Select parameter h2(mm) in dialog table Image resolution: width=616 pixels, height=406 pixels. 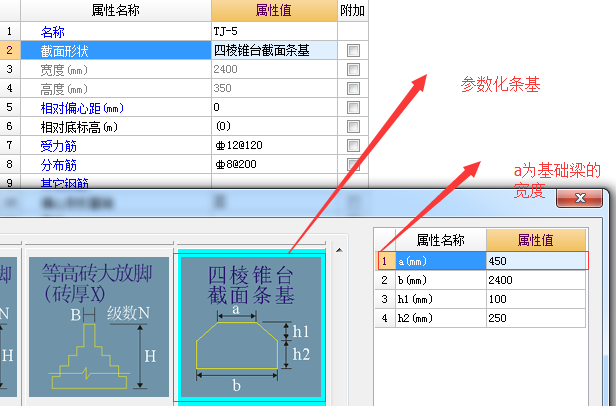[x=440, y=318]
